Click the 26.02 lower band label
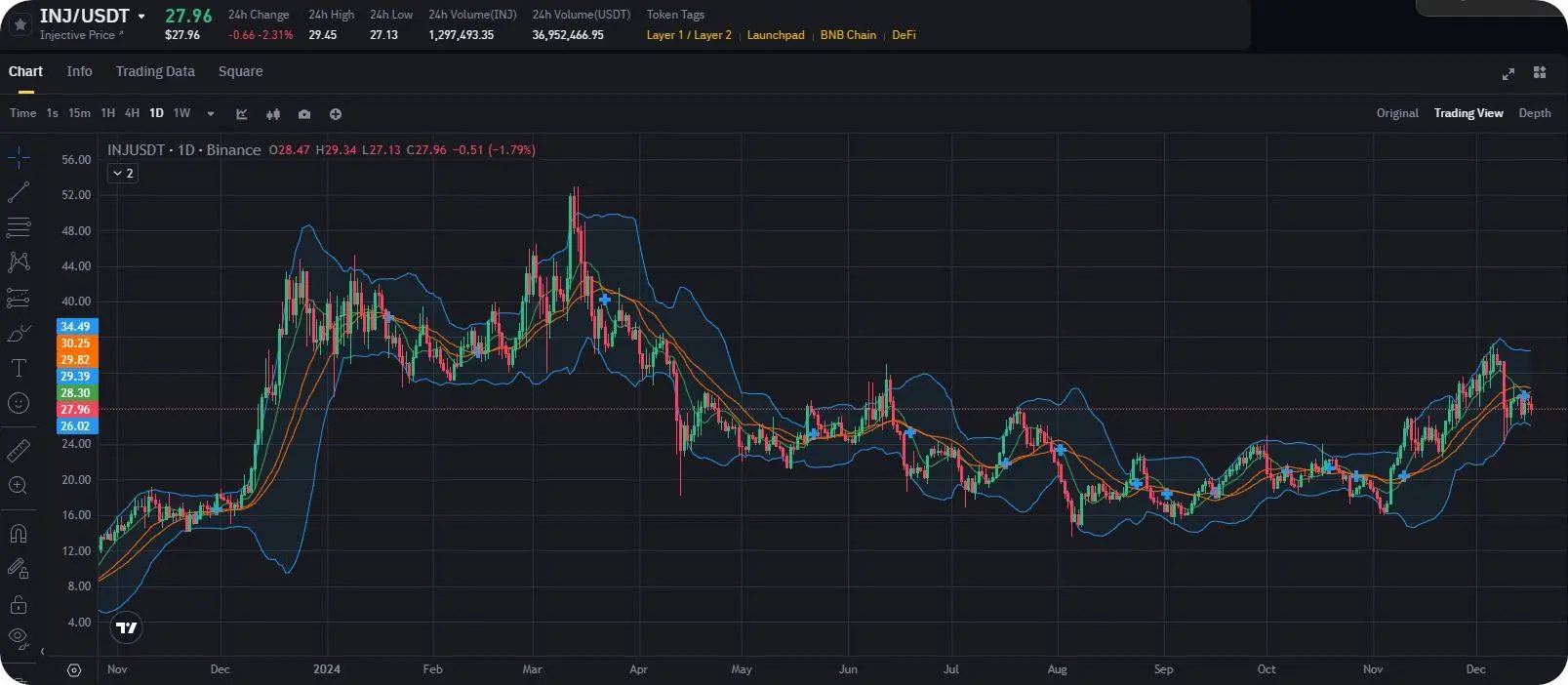Viewport: 1568px width, 685px height. [x=76, y=426]
